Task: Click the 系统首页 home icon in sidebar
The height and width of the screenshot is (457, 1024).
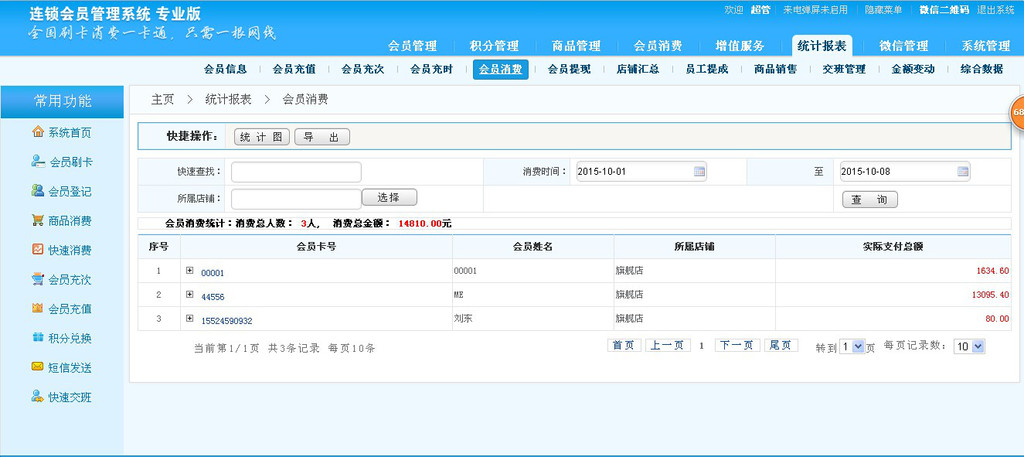Action: coord(38,132)
